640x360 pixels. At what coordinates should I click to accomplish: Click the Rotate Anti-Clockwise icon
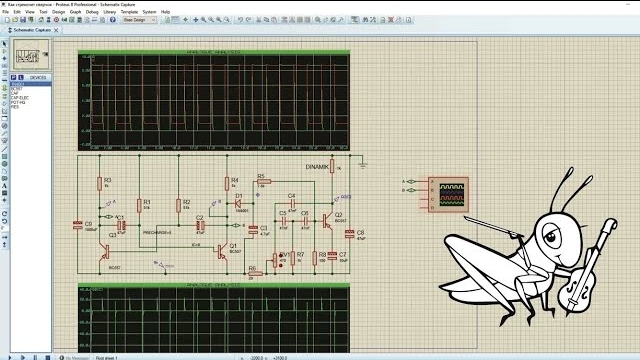4,221
